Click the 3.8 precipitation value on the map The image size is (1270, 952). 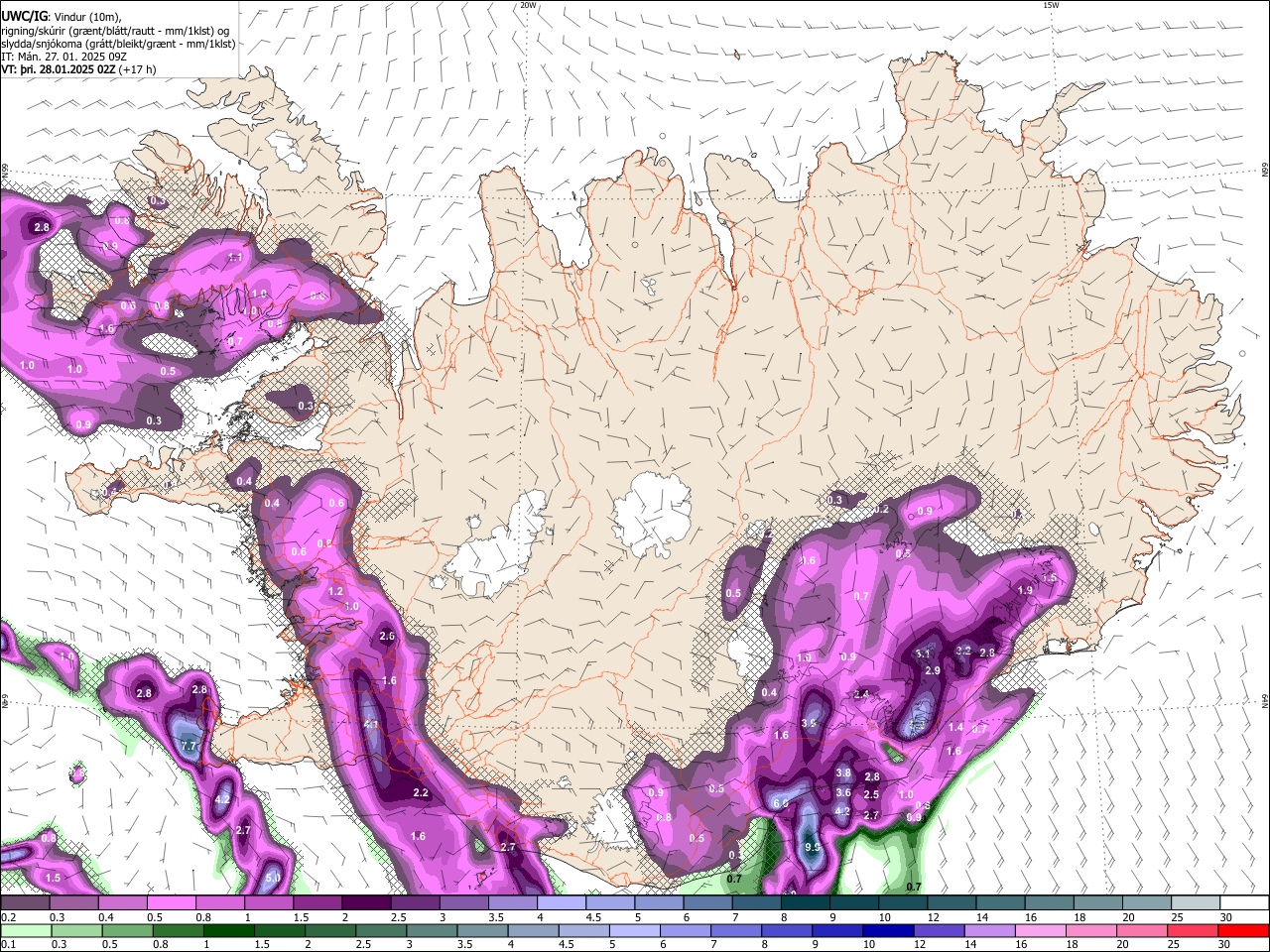pos(843,773)
